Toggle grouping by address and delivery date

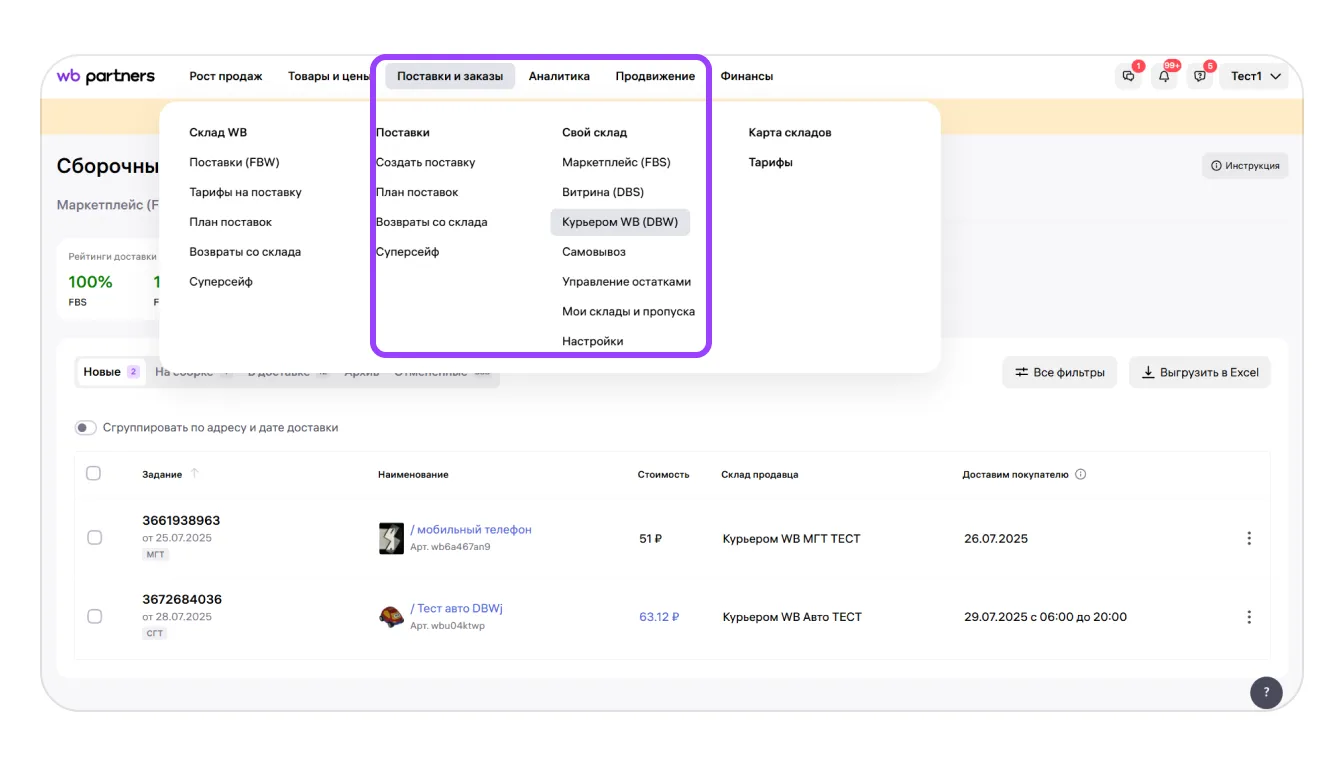[x=85, y=427]
